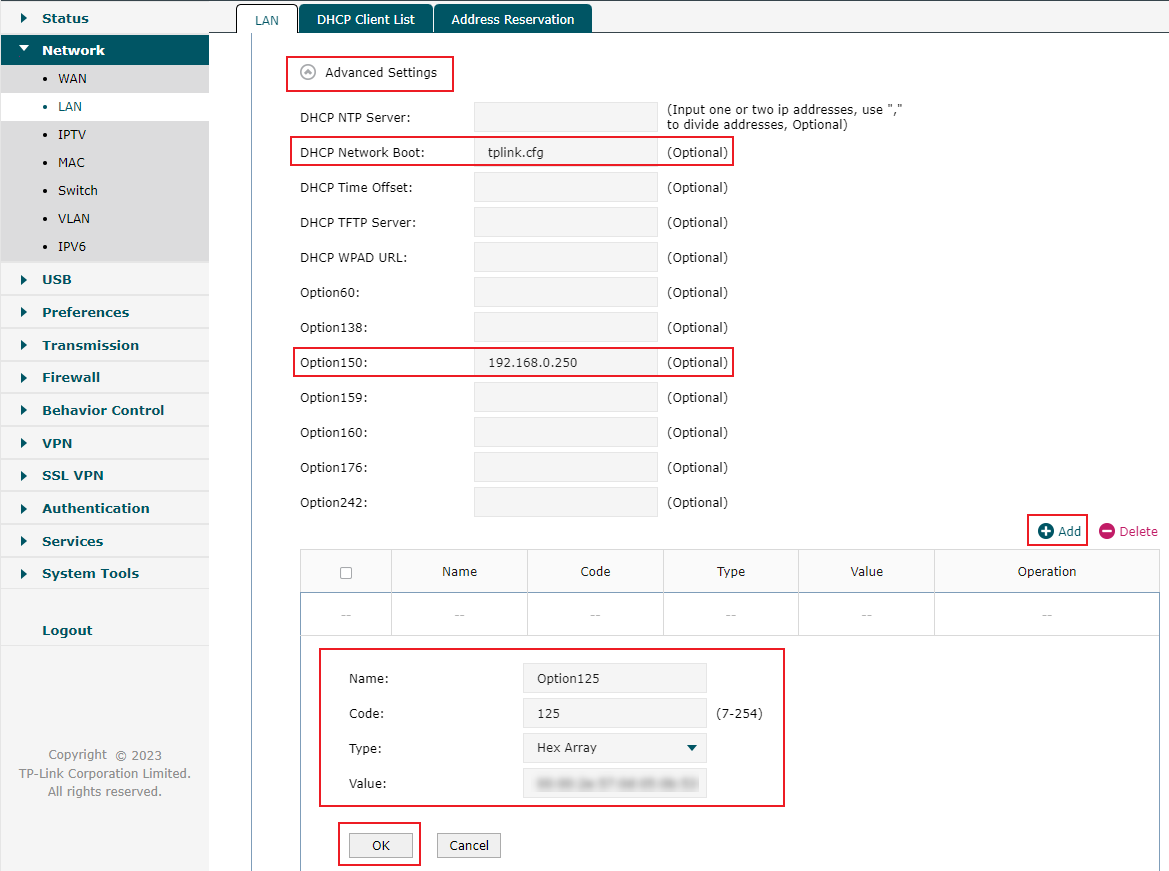Delete selected DHCP option entries
The height and width of the screenshot is (871, 1169).
(1128, 531)
